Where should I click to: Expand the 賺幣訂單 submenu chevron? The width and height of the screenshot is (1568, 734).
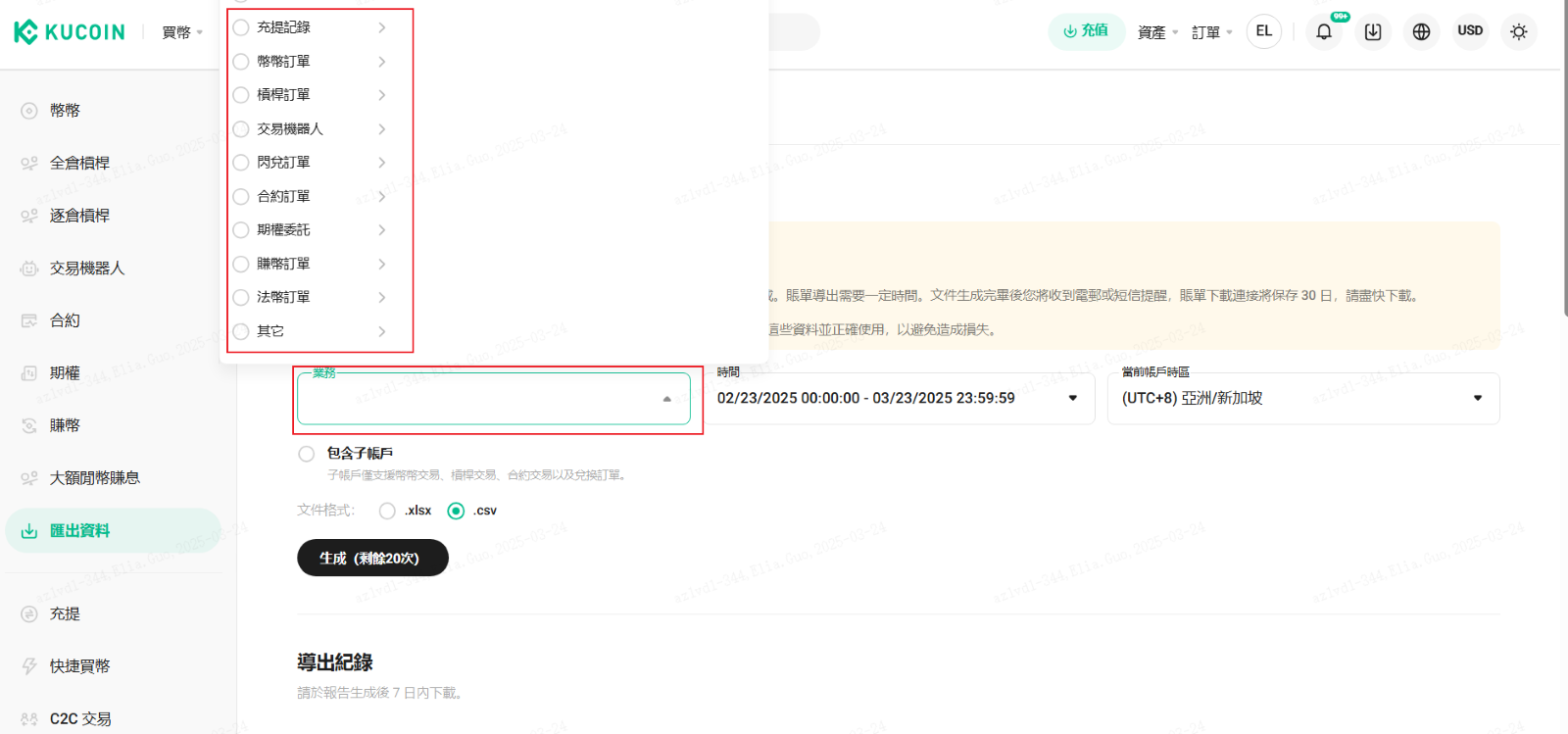pyautogui.click(x=382, y=264)
